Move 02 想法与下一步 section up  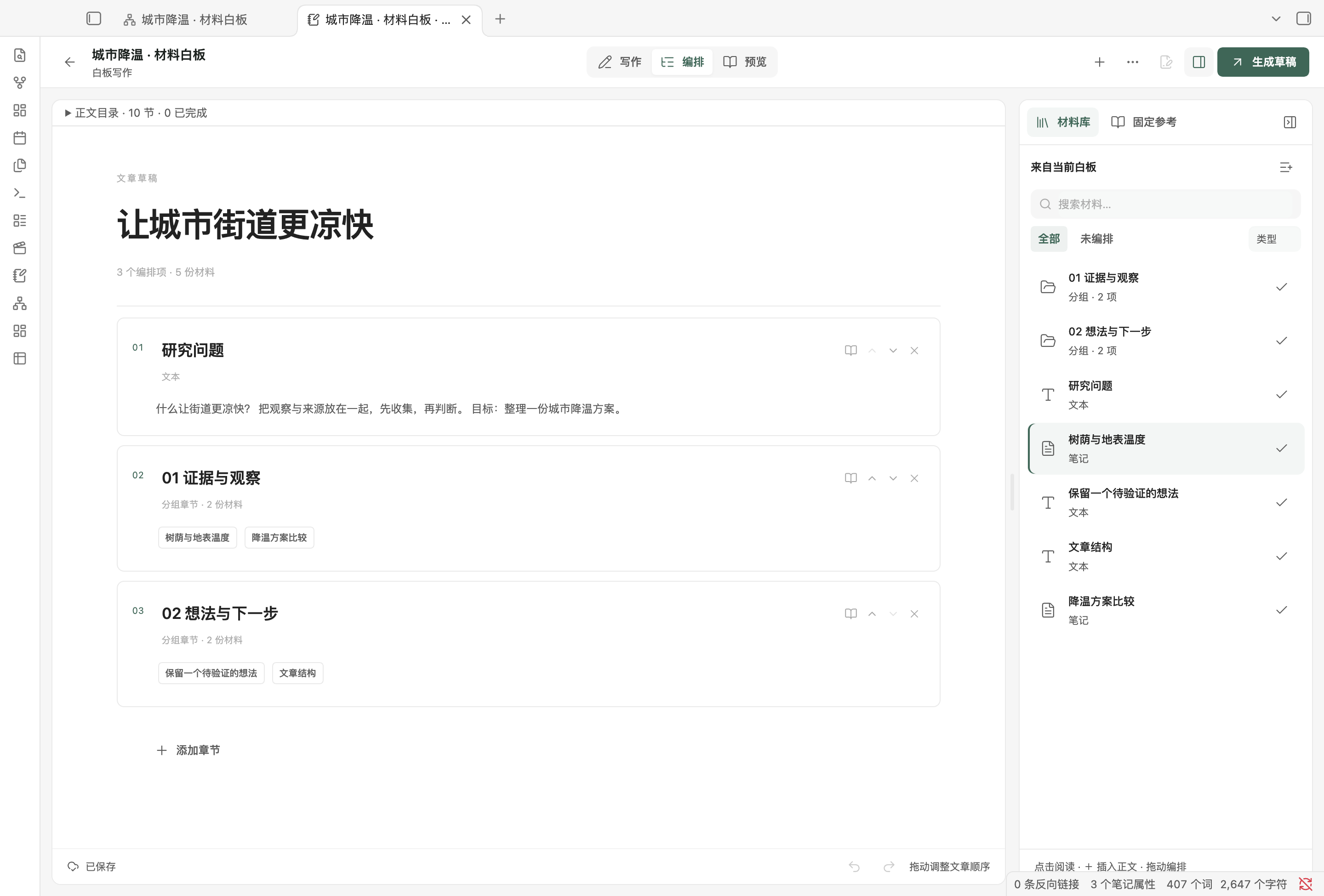coord(872,614)
